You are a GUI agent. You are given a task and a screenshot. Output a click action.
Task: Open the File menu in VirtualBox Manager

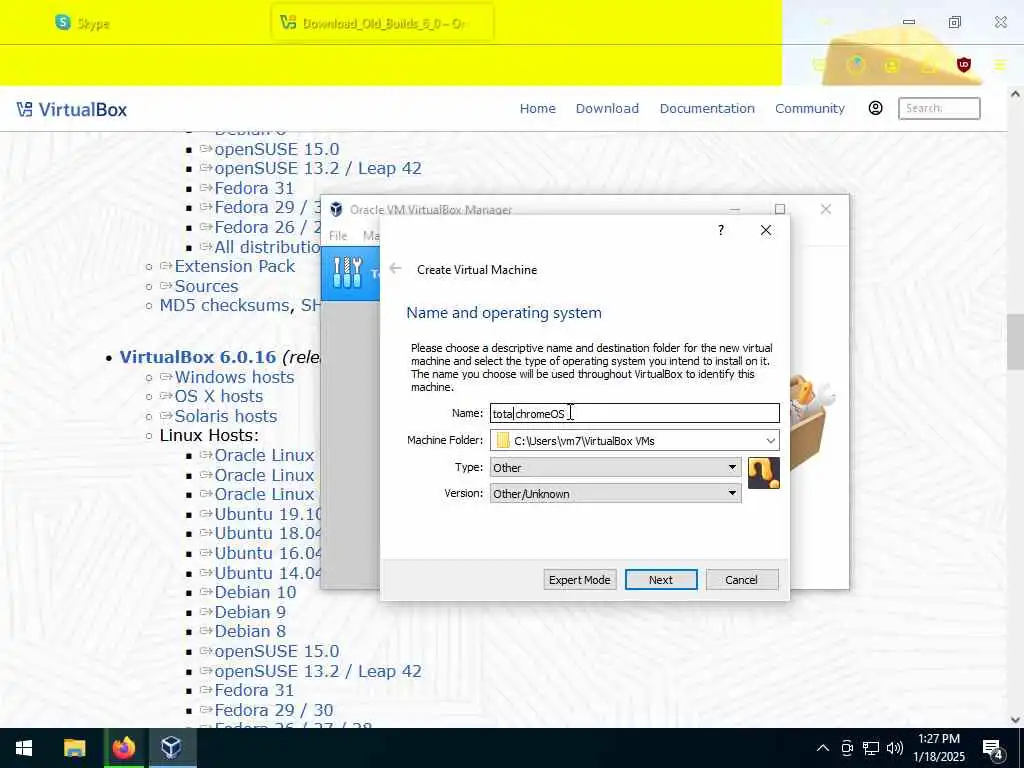(338, 236)
